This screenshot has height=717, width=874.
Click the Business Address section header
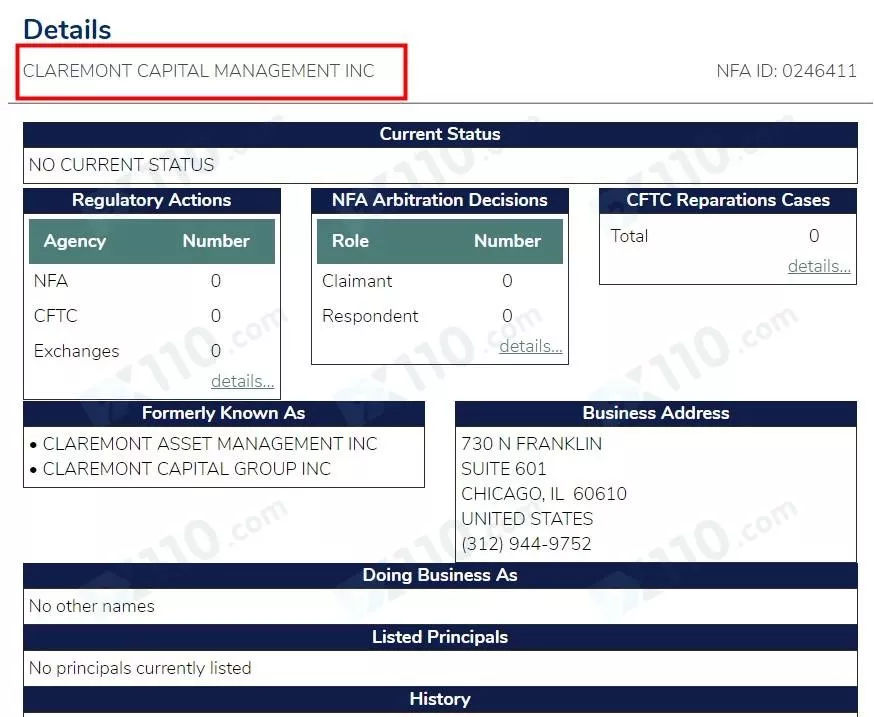coord(656,413)
